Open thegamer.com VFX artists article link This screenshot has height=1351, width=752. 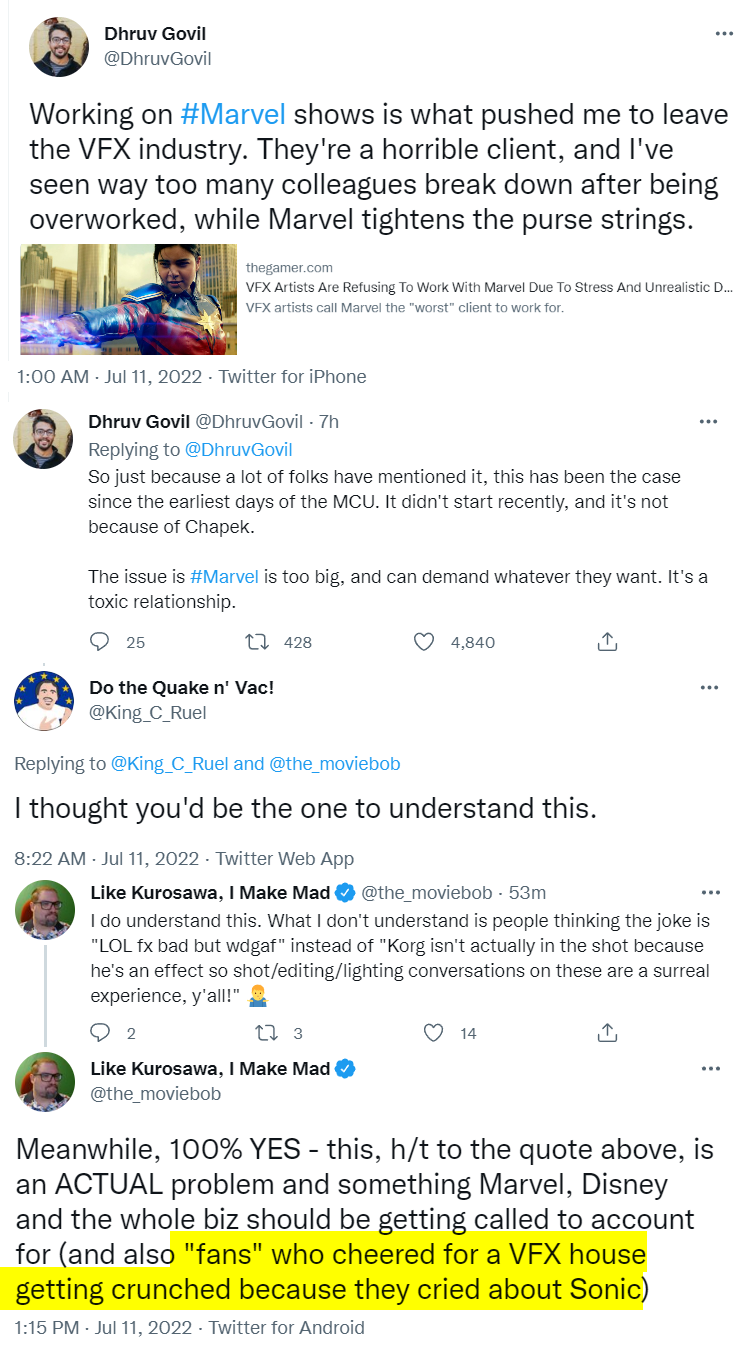(x=405, y=288)
